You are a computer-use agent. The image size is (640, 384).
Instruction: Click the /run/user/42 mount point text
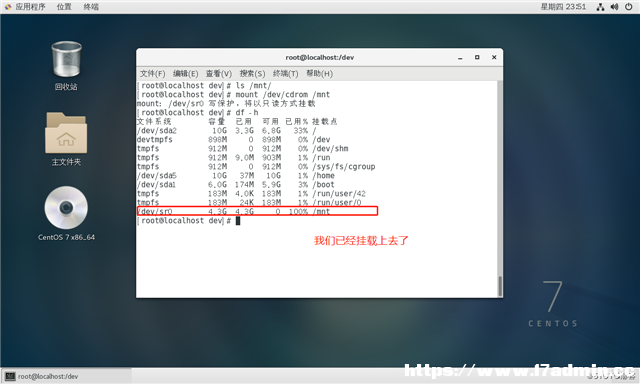339,193
